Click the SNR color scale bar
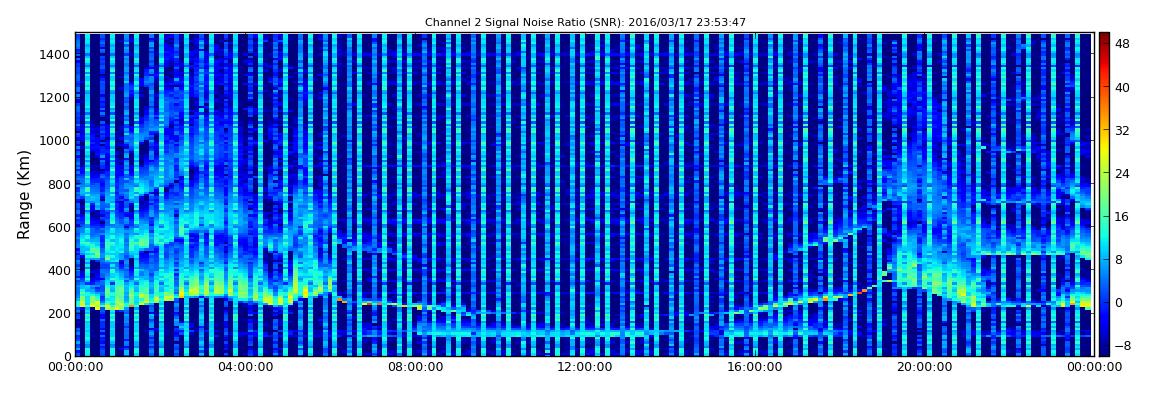 tap(1104, 194)
